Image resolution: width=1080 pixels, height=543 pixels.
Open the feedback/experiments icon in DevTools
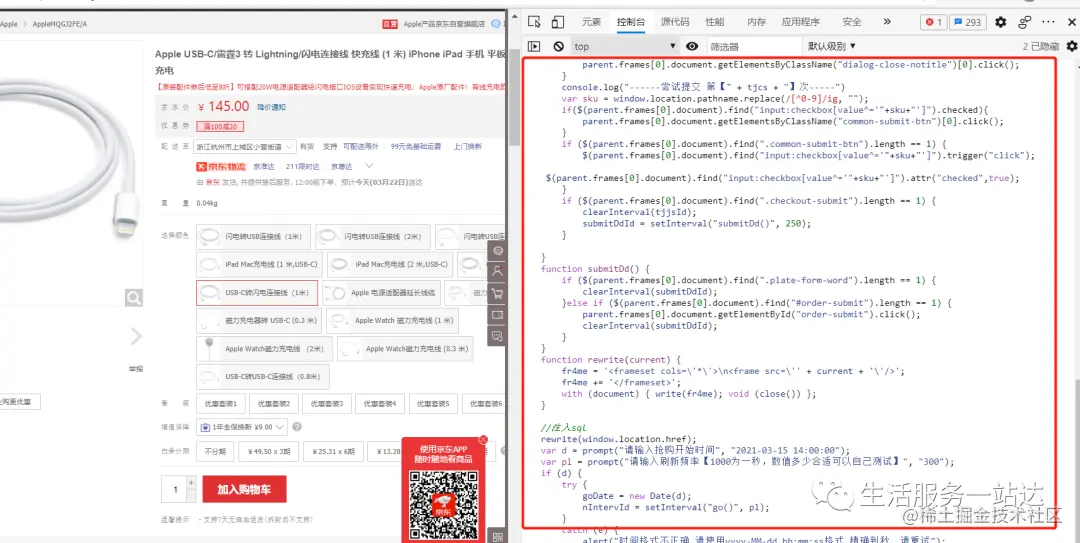coord(1025,22)
